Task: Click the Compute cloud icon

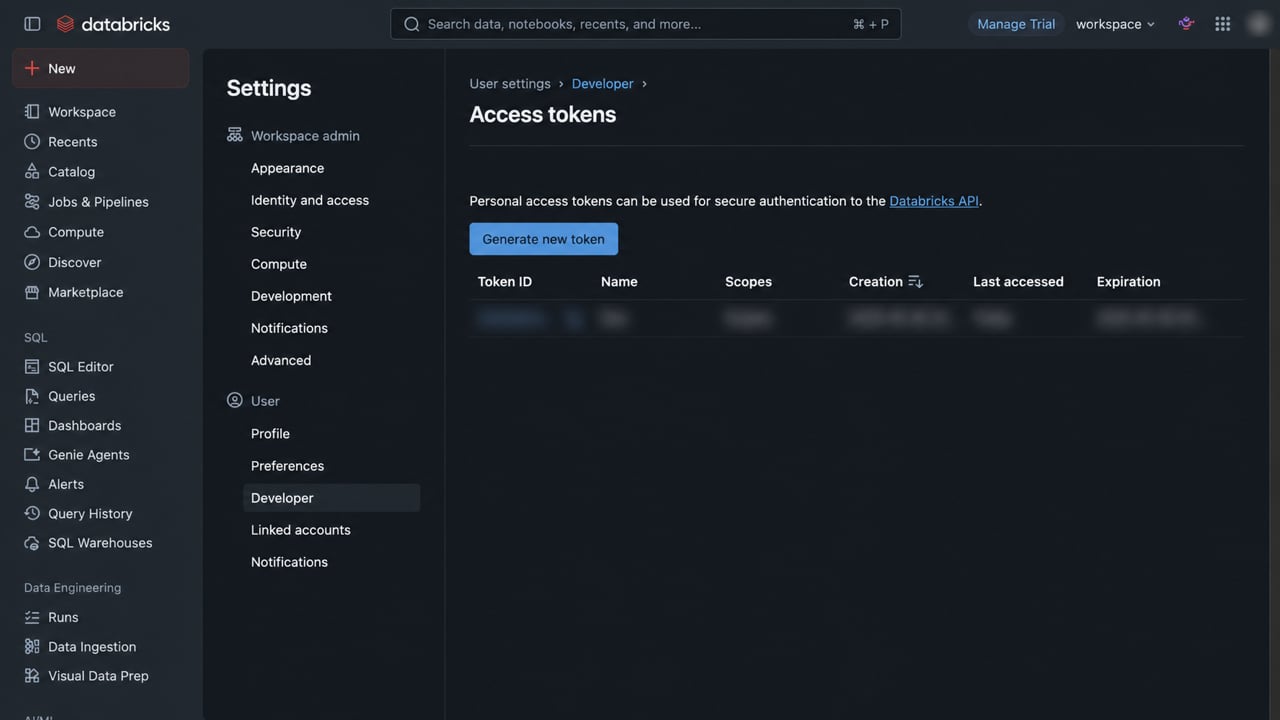Action: (32, 232)
